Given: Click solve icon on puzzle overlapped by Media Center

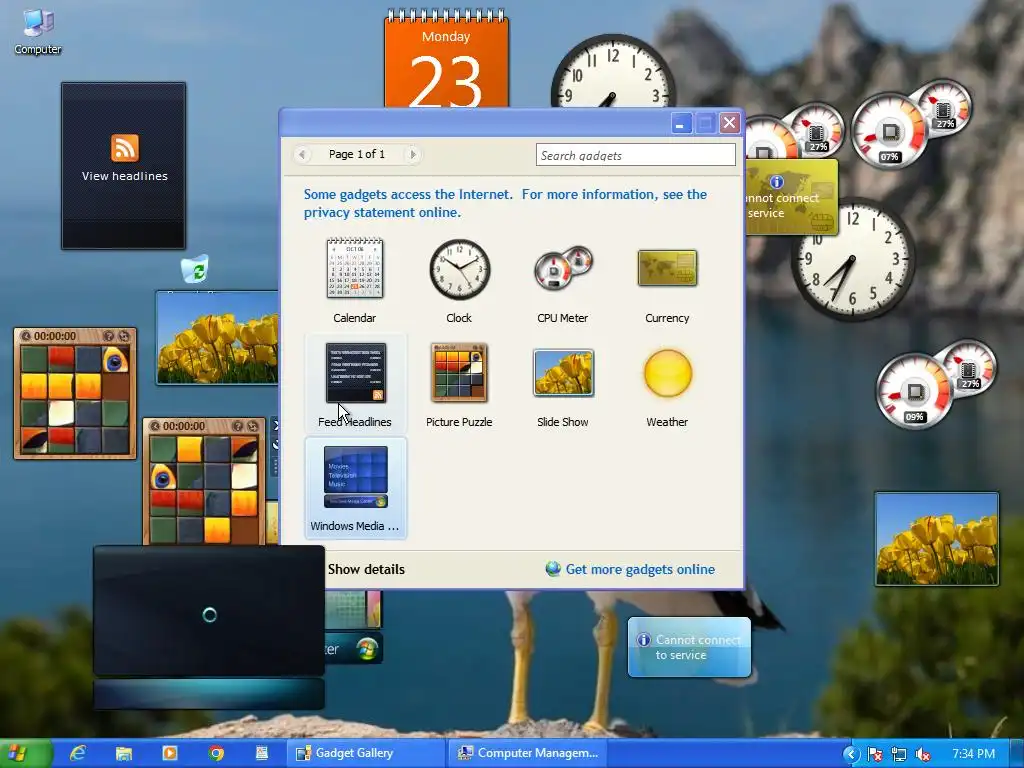Looking at the screenshot, I should pyautogui.click(x=253, y=426).
